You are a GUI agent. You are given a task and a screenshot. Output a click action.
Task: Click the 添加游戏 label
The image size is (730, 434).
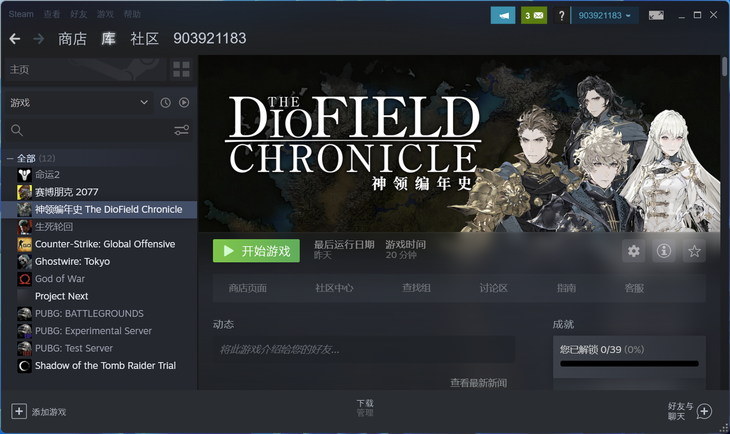pos(49,412)
